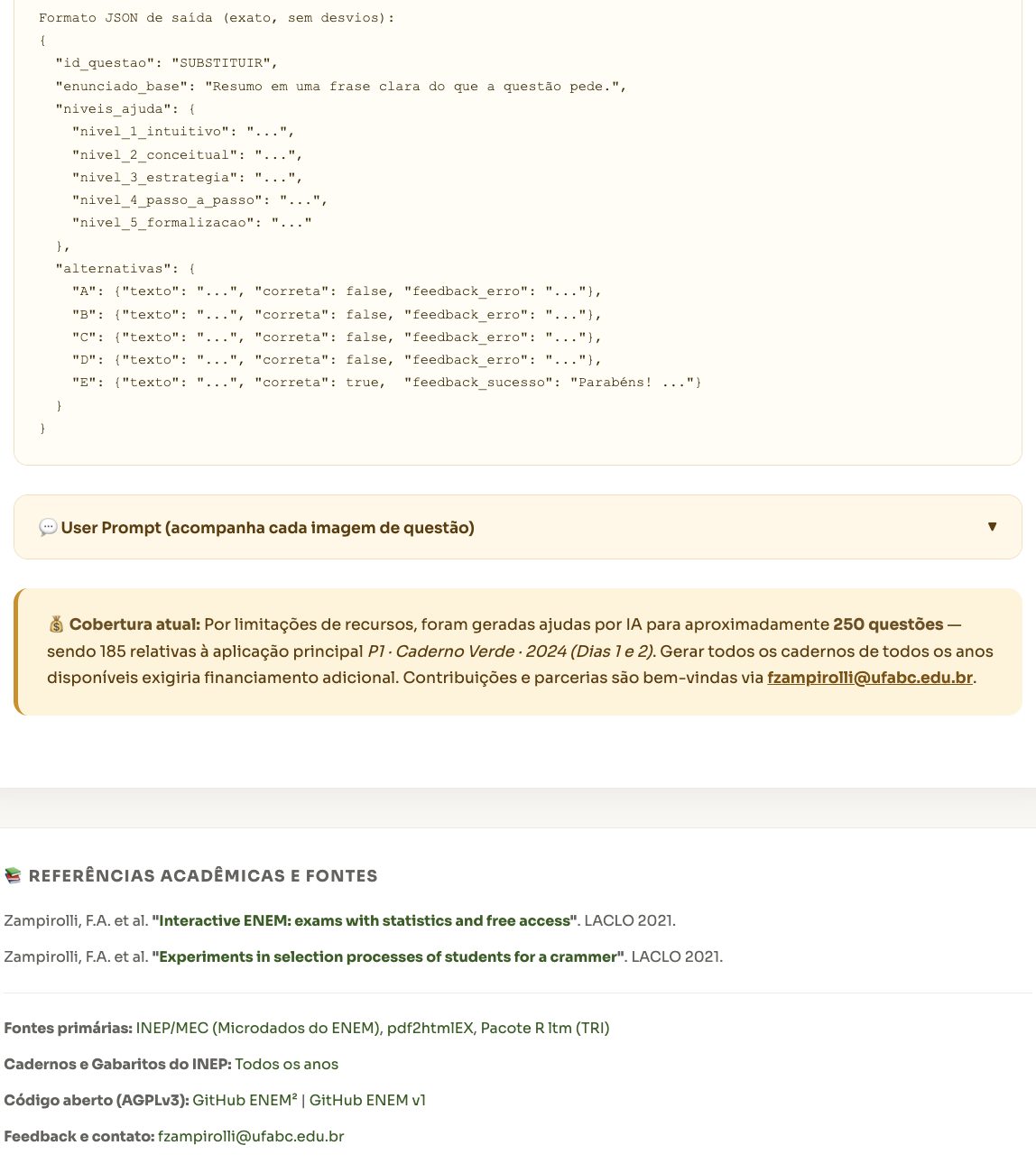Open the email link in the Cobertura atual notice
1036x1173 pixels.
[870, 678]
